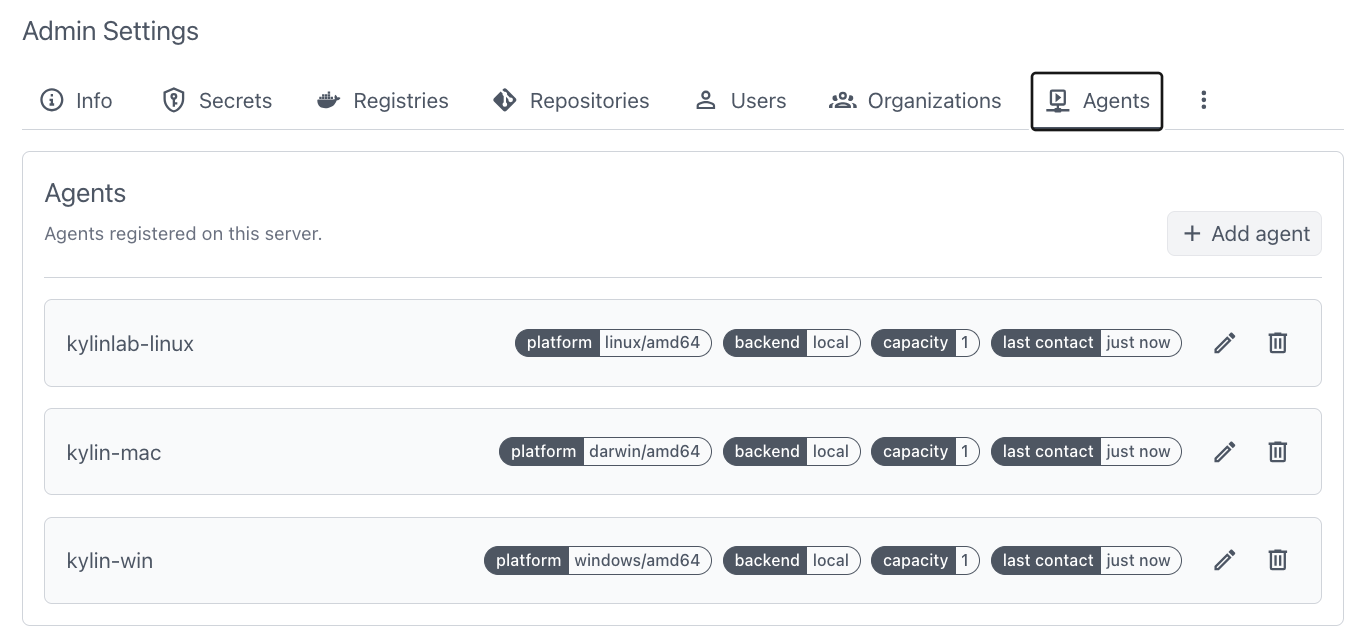Select the Repositories tab

[571, 101]
